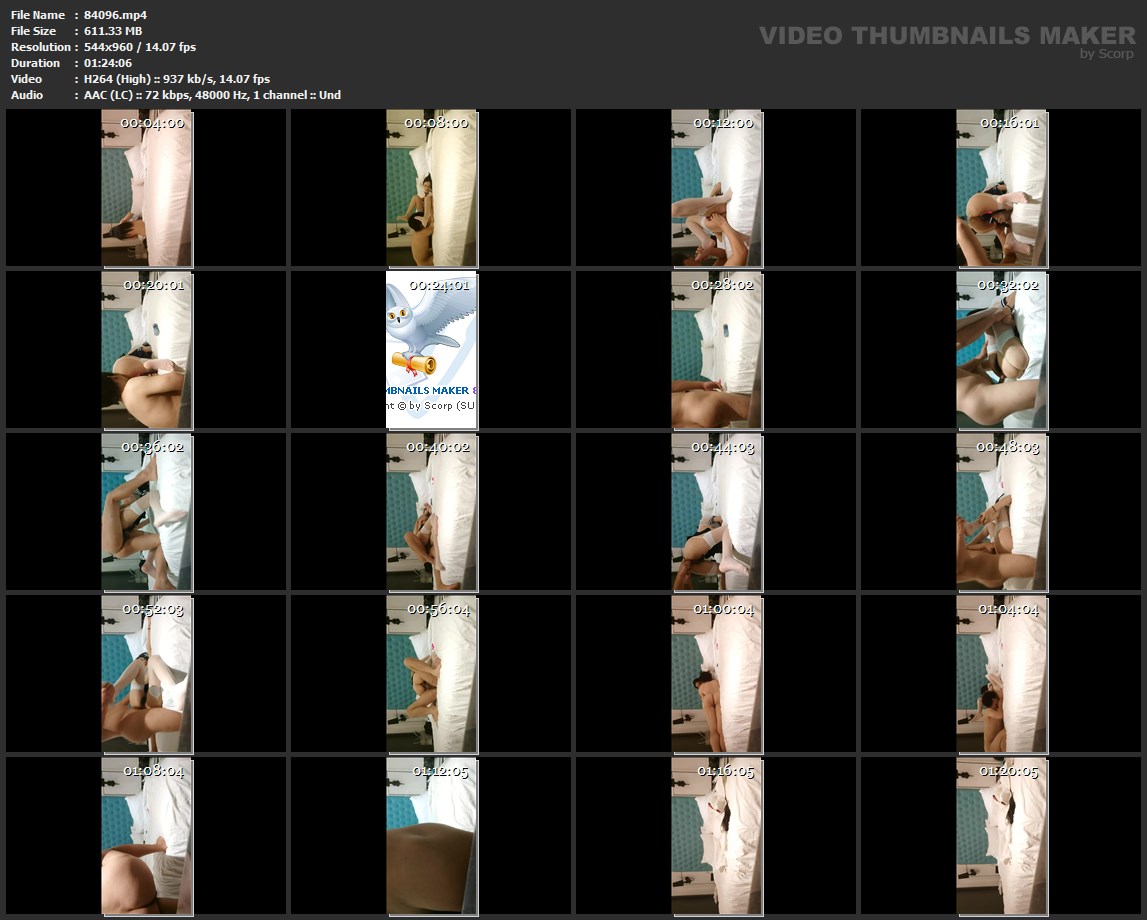Click the "by Scorp" credit text
The image size is (1147, 920).
coord(1106,54)
